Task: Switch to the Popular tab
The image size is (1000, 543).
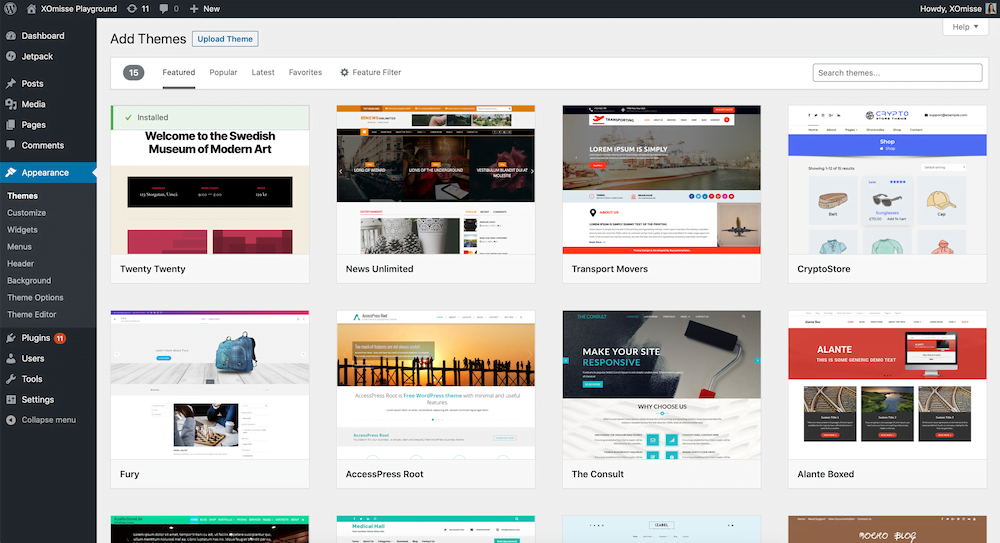Action: [x=223, y=72]
